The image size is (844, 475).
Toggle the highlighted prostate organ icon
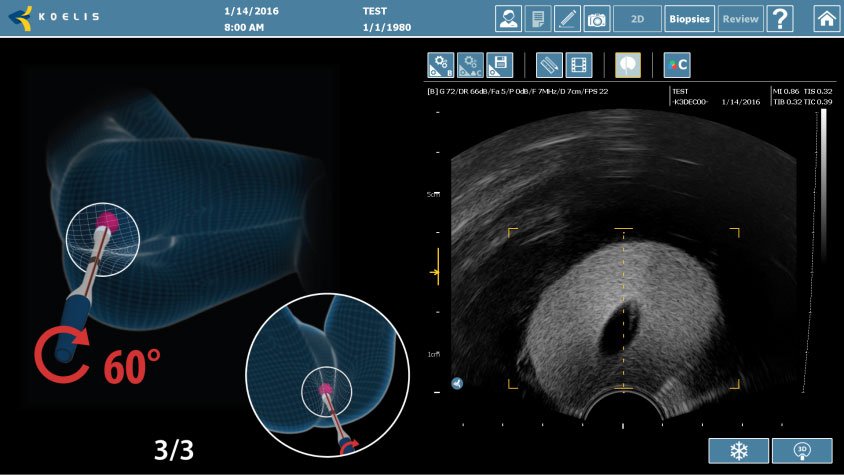point(628,65)
